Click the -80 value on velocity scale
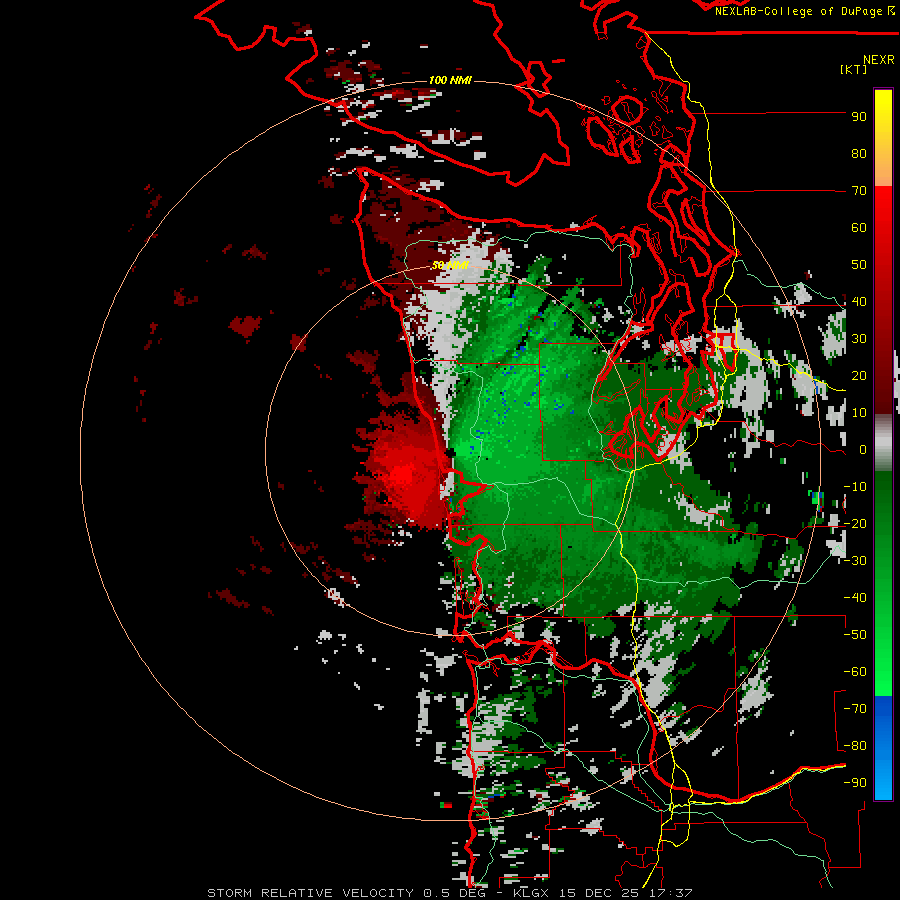 pos(855,746)
